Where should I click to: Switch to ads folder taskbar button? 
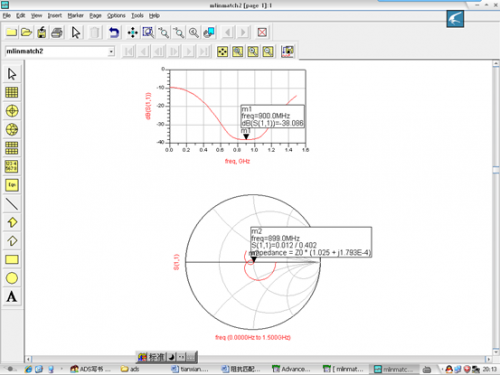(x=130, y=369)
